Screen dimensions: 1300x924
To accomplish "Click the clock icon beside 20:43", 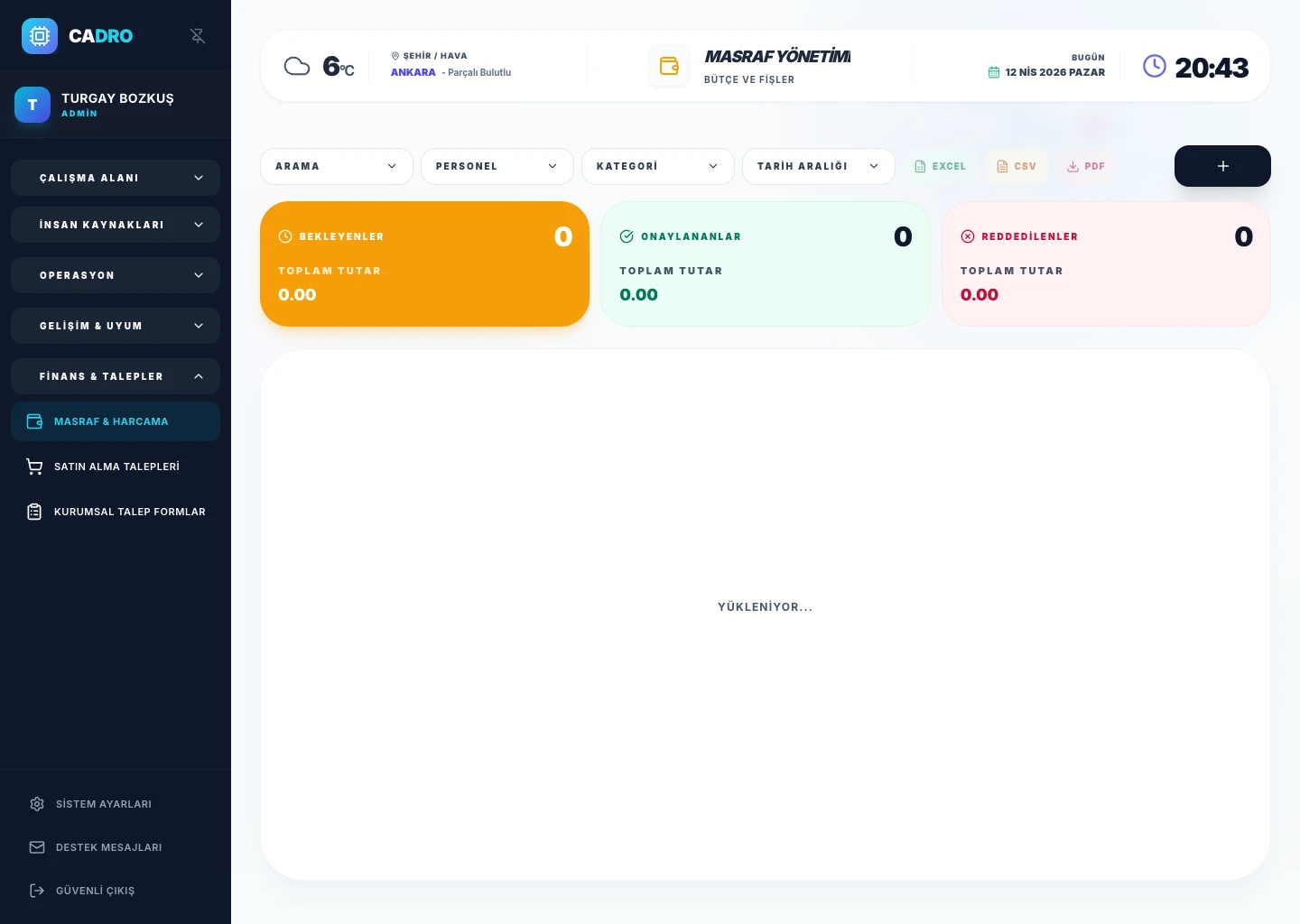I will coord(1155,66).
